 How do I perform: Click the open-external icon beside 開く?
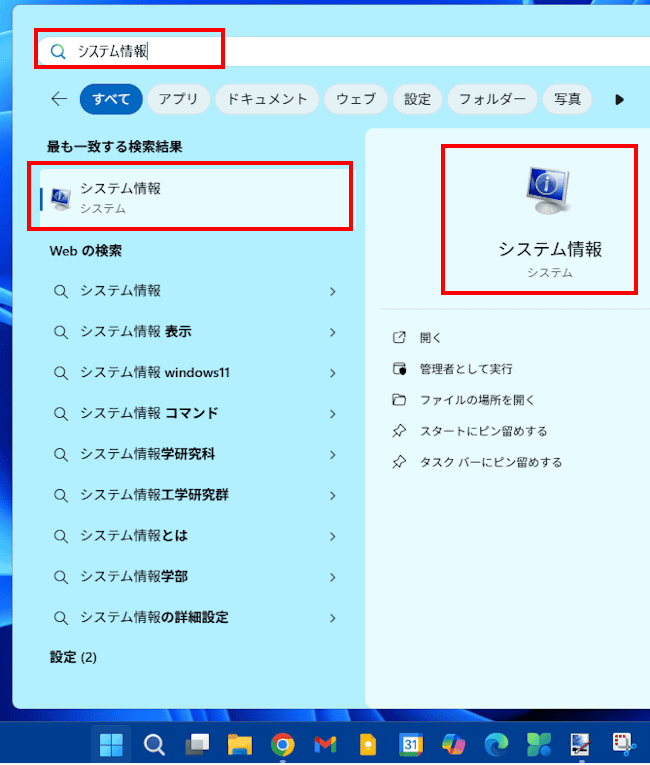399,337
